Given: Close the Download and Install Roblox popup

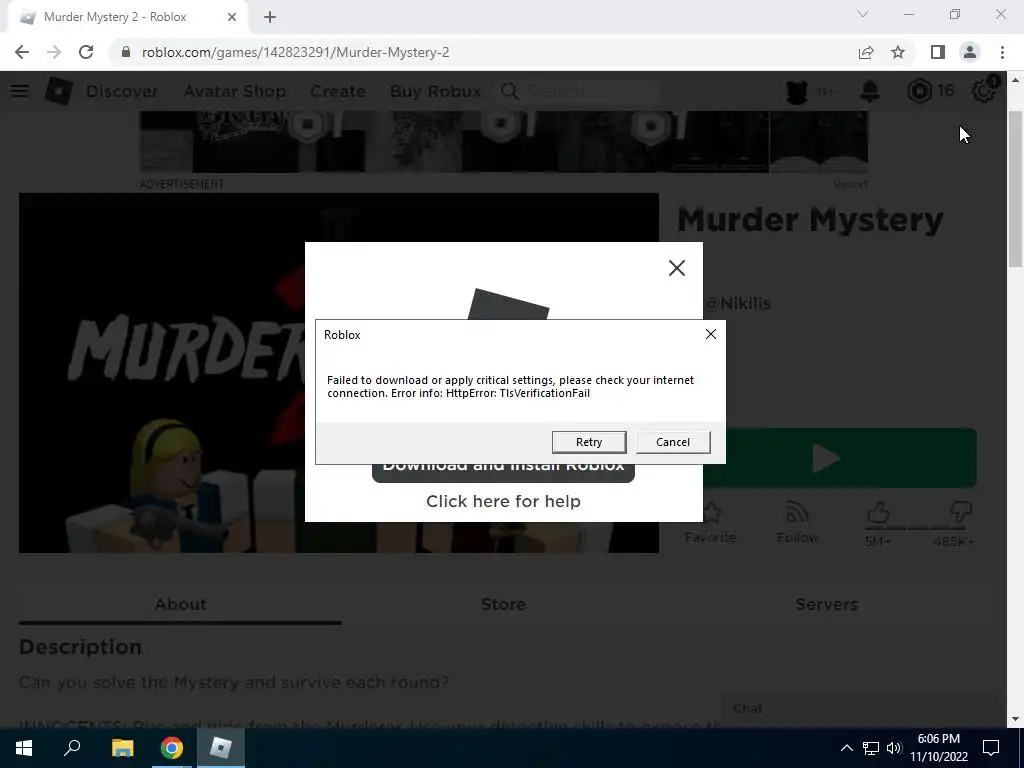Looking at the screenshot, I should tap(677, 268).
